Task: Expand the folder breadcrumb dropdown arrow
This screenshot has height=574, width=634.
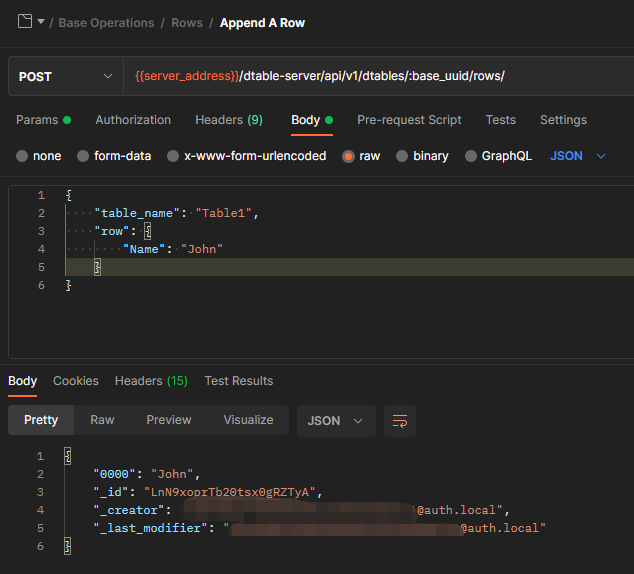Action: point(41,22)
